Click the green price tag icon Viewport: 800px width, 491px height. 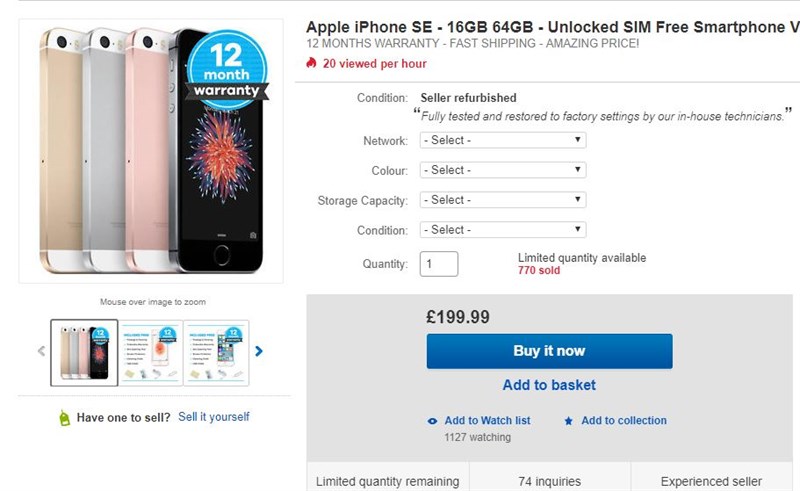coord(65,418)
